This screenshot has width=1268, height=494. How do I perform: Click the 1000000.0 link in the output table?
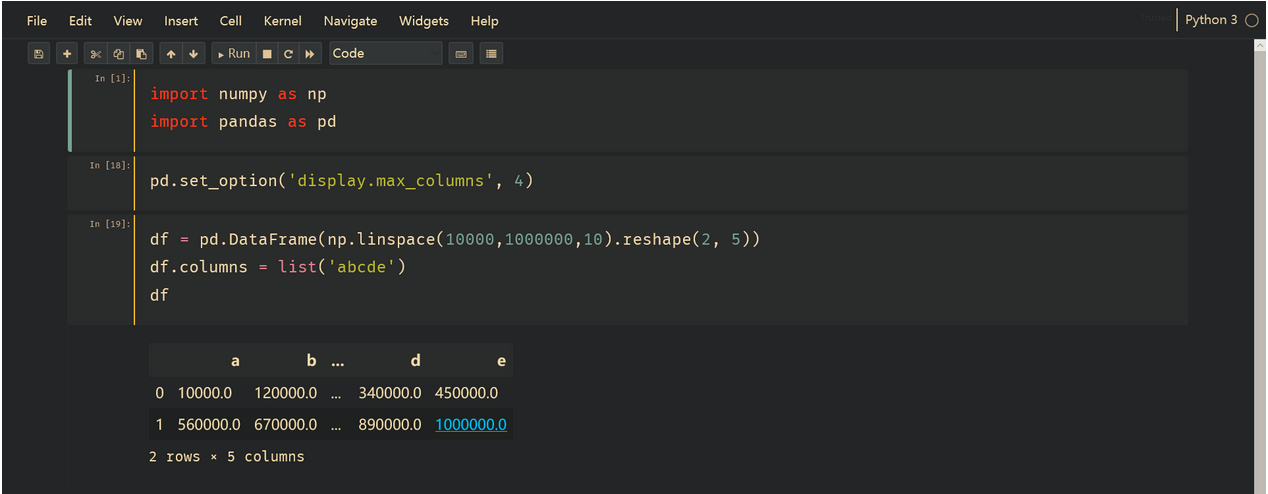tap(471, 425)
